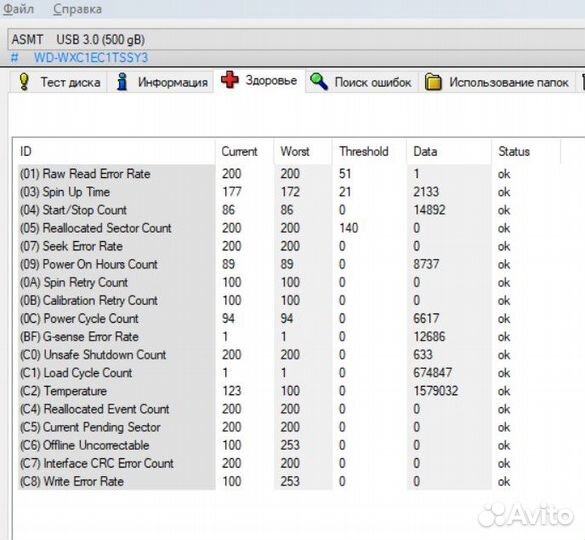Open the ASMT USB 3.0 drive selector

[296, 40]
